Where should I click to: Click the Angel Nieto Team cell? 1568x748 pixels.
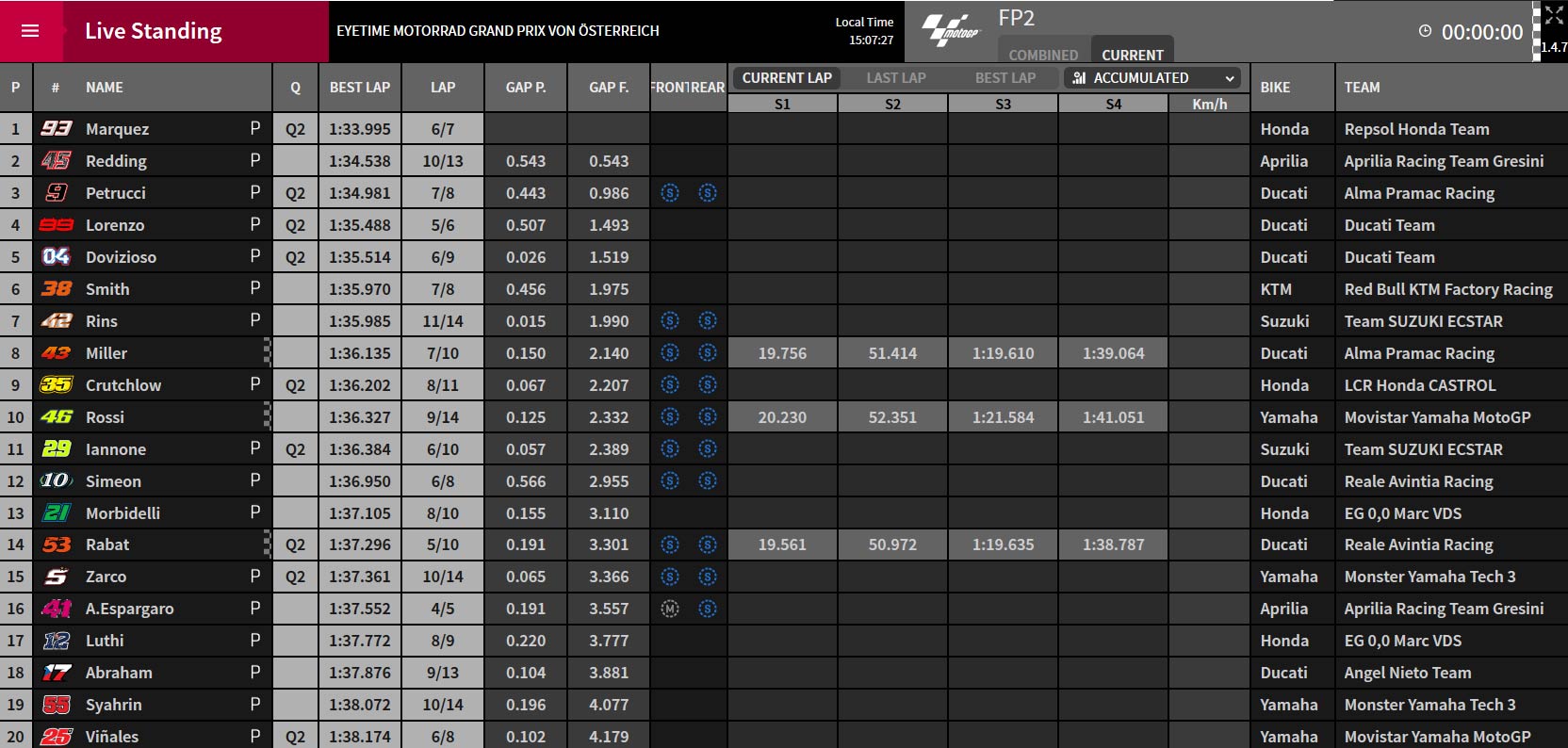click(1452, 673)
